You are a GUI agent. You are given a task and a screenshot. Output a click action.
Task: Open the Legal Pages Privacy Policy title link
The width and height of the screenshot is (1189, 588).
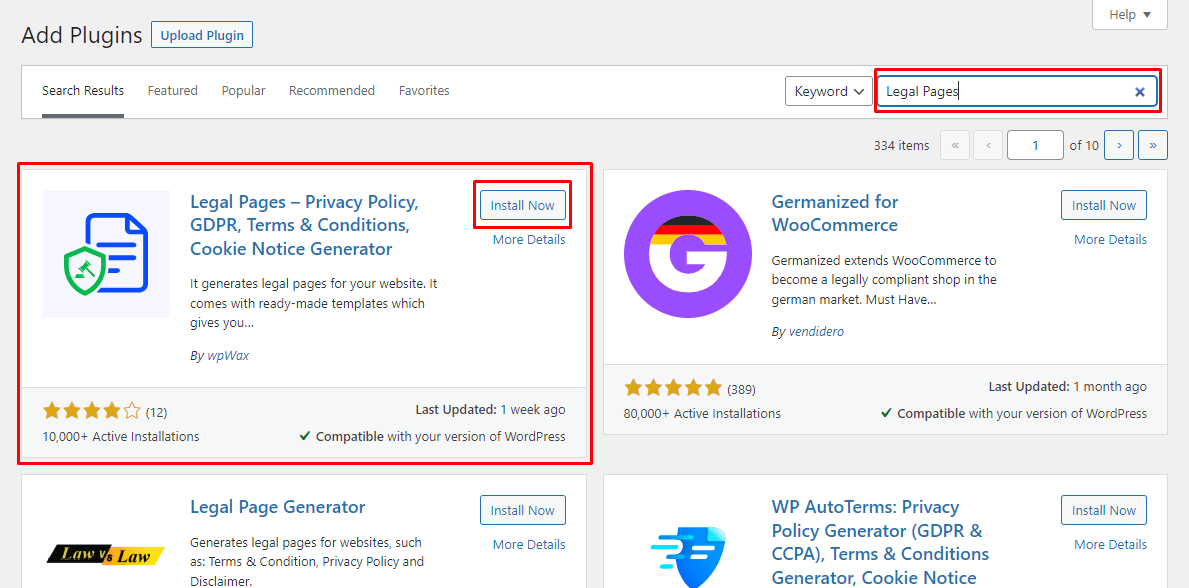click(304, 225)
